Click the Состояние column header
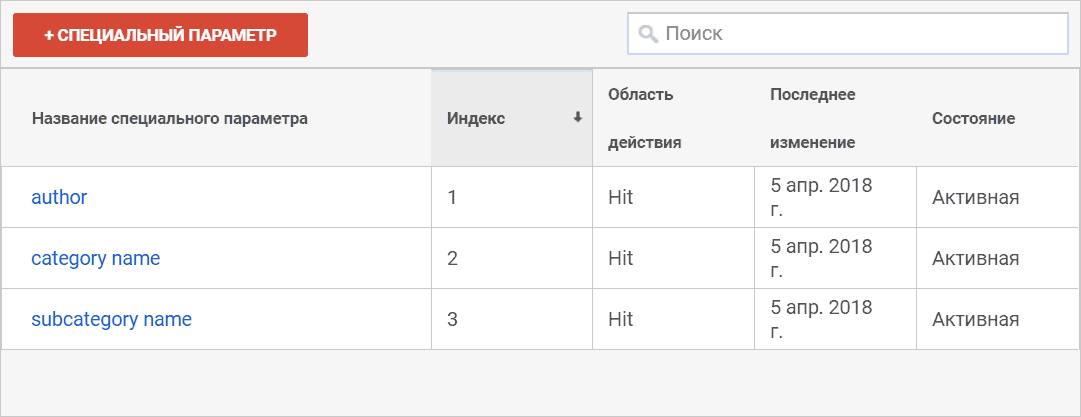Viewport: 1081px width, 417px height. point(973,119)
